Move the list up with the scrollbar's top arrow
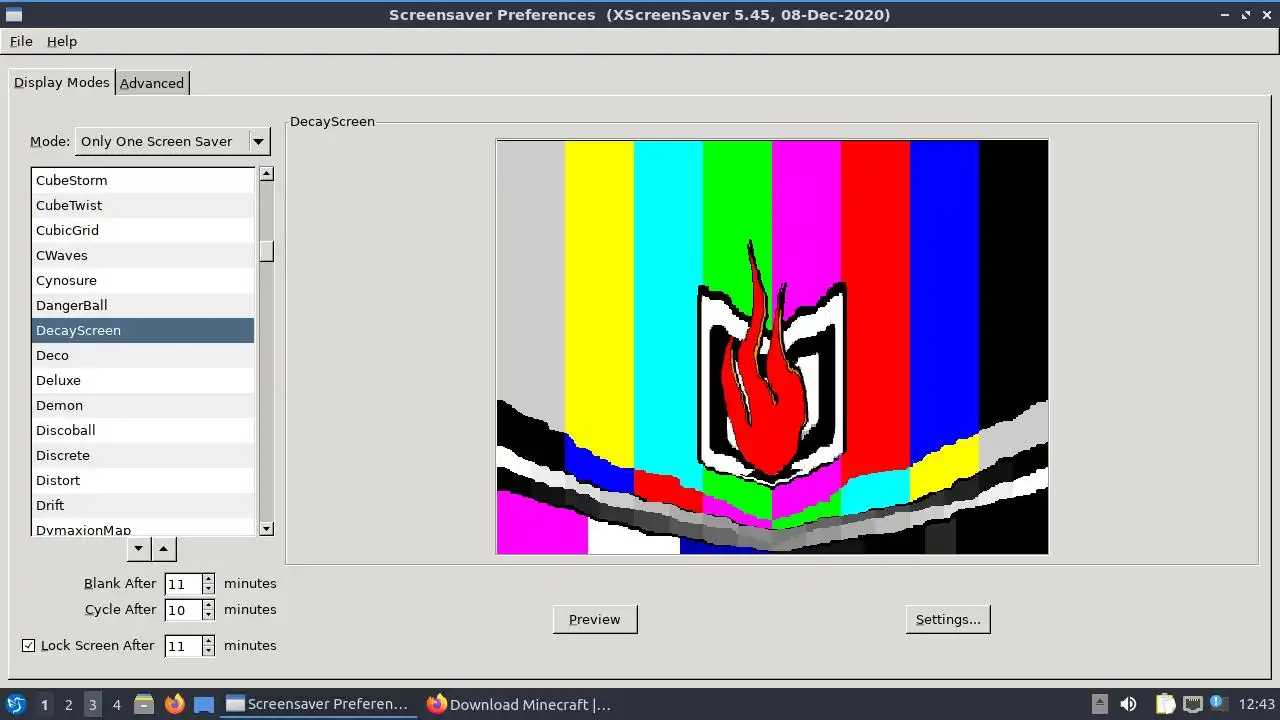Viewport: 1280px width, 720px height. [266, 174]
